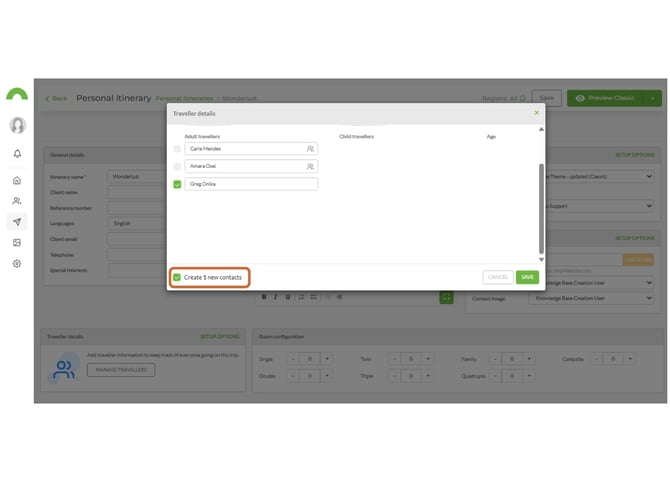Click the Save button in the page header
The width and height of the screenshot is (670, 482).
tap(547, 98)
